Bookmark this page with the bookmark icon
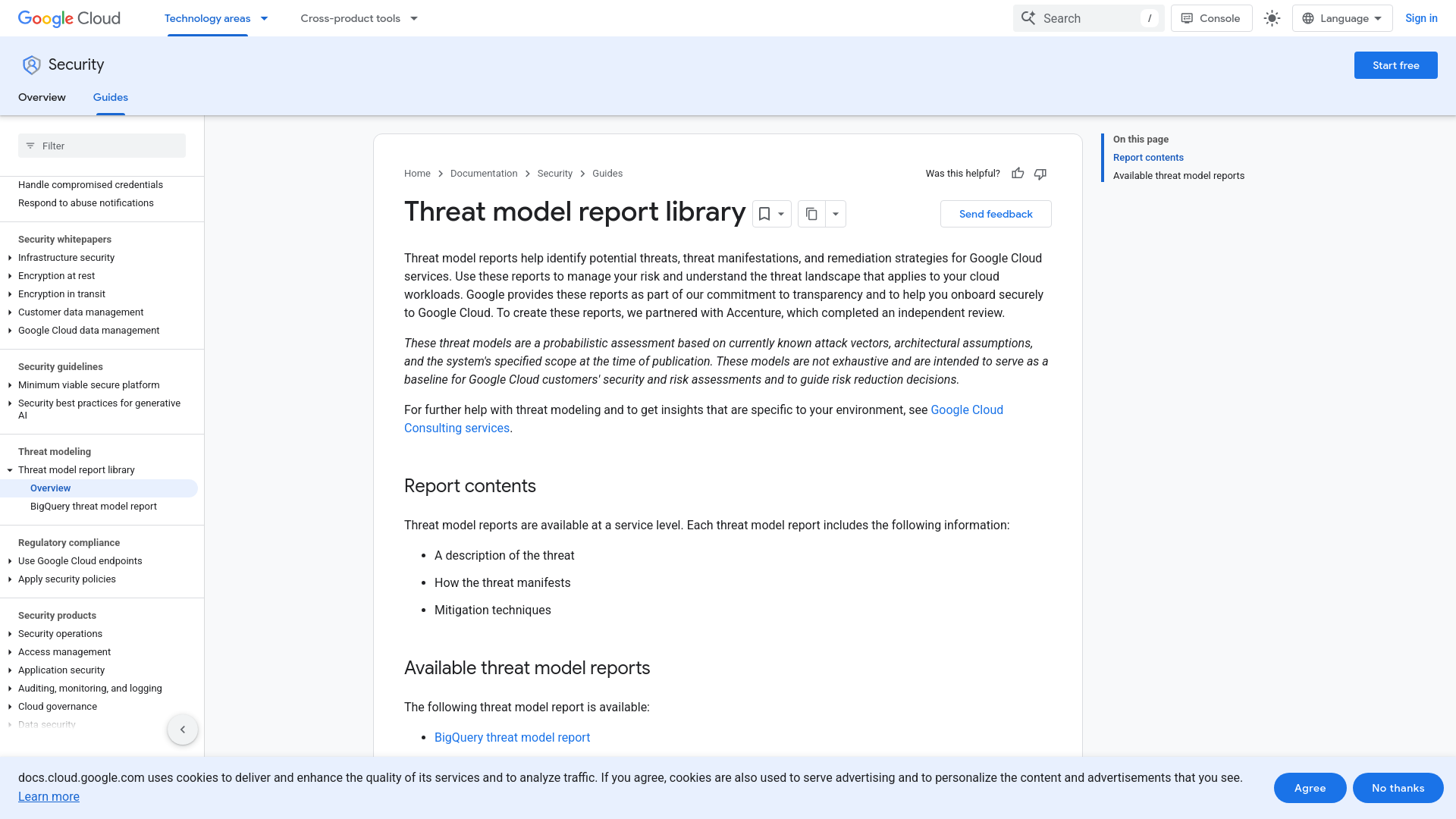The width and height of the screenshot is (1456, 819). (764, 214)
